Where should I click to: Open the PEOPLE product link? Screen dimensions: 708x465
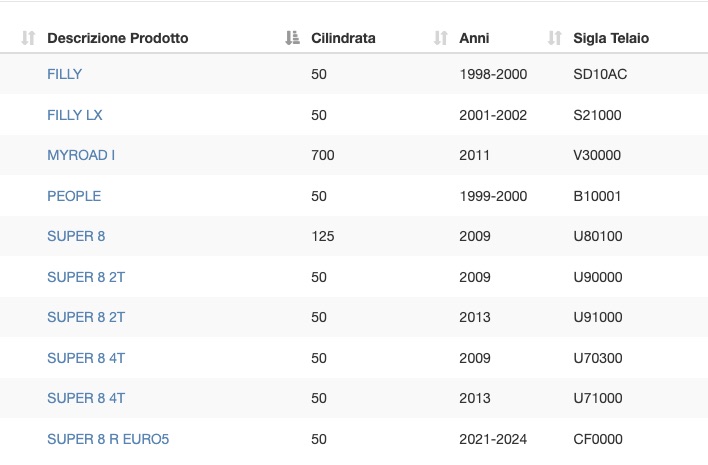pos(74,196)
